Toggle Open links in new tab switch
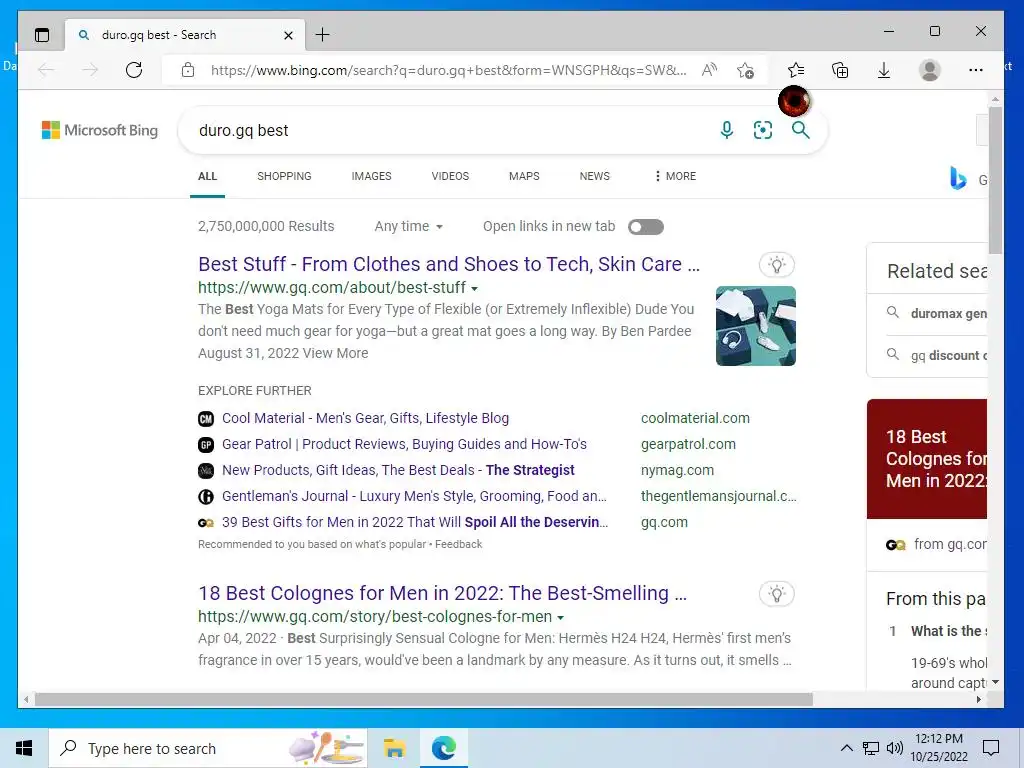Viewport: 1024px width, 768px height. click(646, 227)
